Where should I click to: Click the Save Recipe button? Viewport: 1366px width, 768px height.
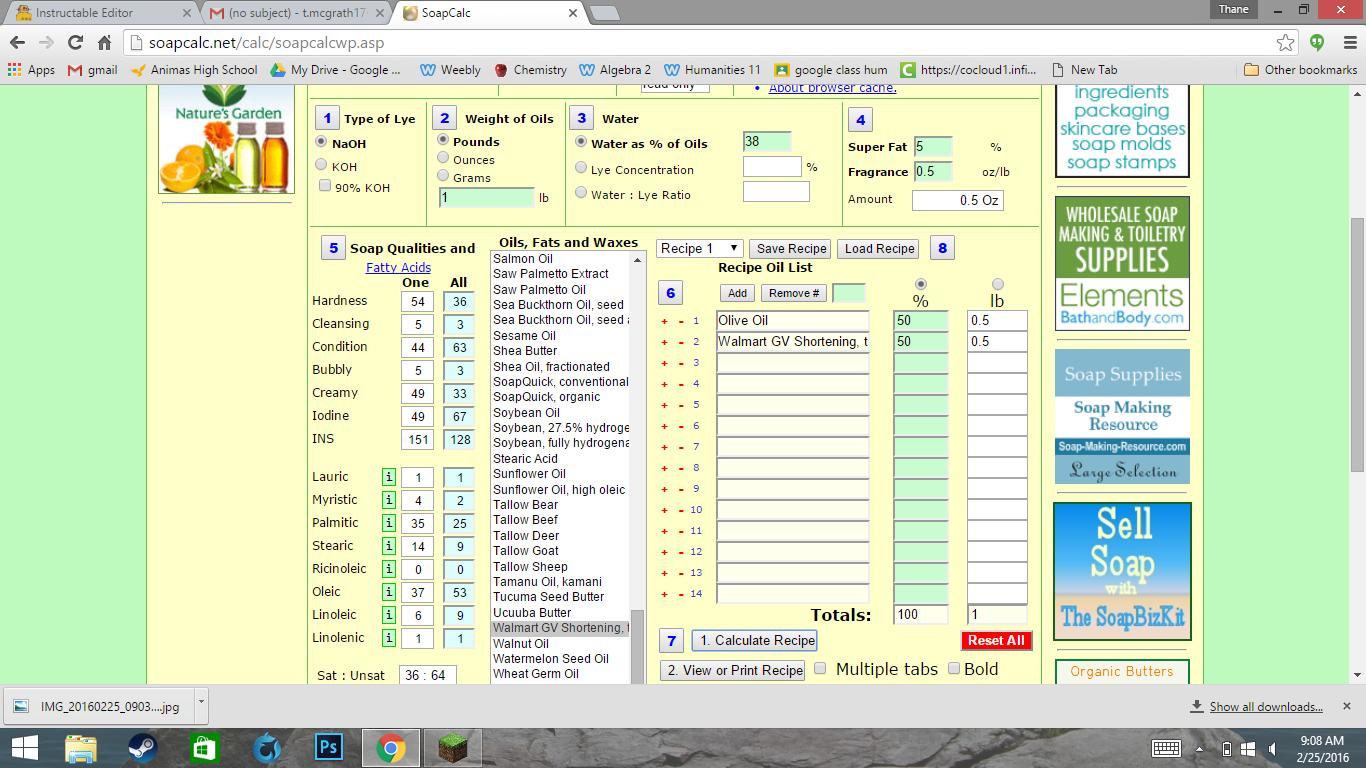pyautogui.click(x=791, y=249)
